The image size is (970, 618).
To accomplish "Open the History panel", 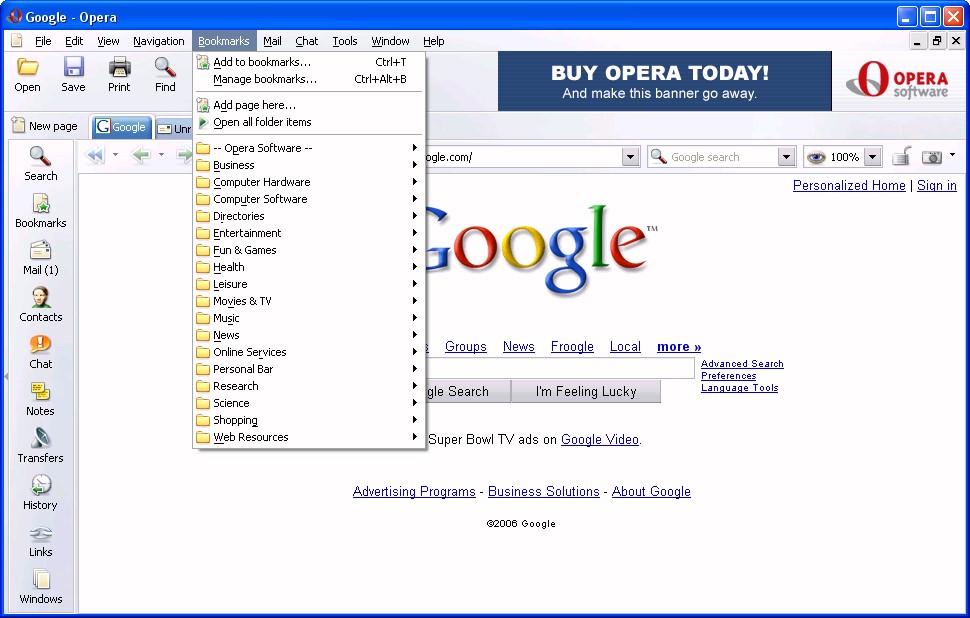I will pos(41,492).
